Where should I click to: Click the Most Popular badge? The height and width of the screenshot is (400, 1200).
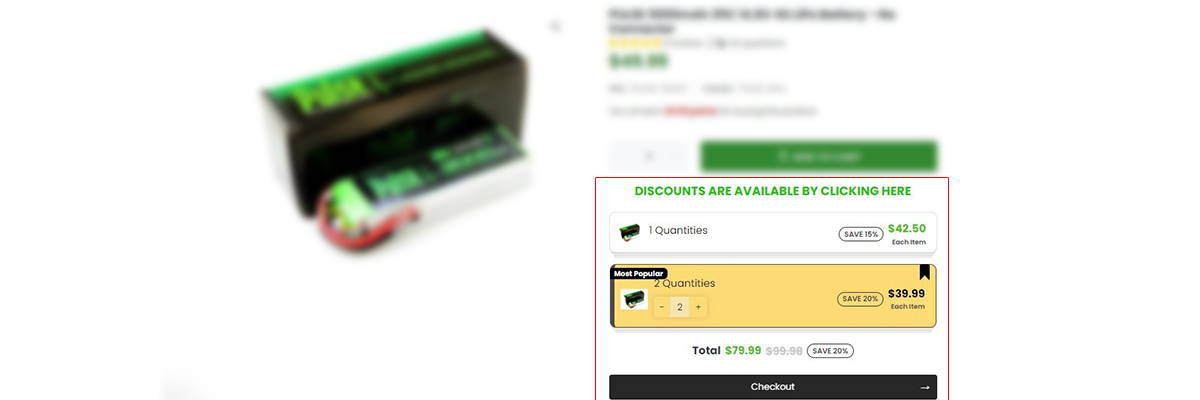coord(638,273)
